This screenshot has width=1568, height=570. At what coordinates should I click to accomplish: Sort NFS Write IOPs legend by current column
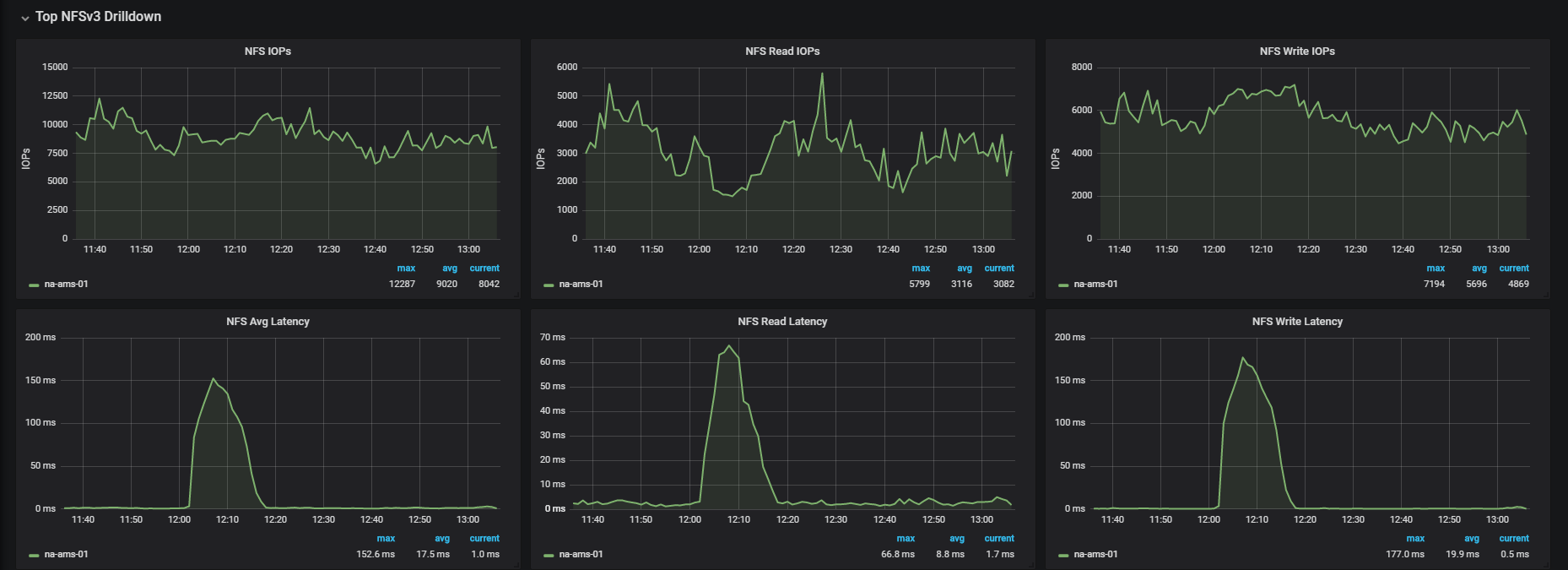tap(1514, 269)
